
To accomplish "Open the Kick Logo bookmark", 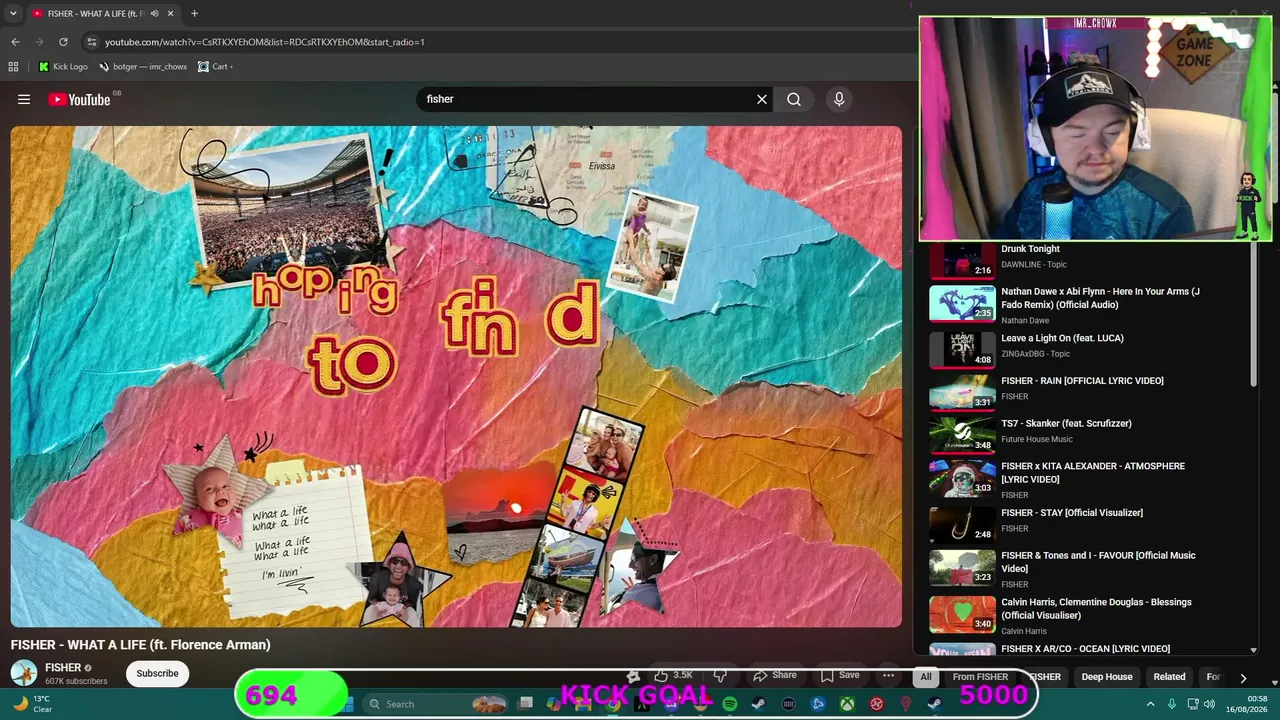I will 63,67.
